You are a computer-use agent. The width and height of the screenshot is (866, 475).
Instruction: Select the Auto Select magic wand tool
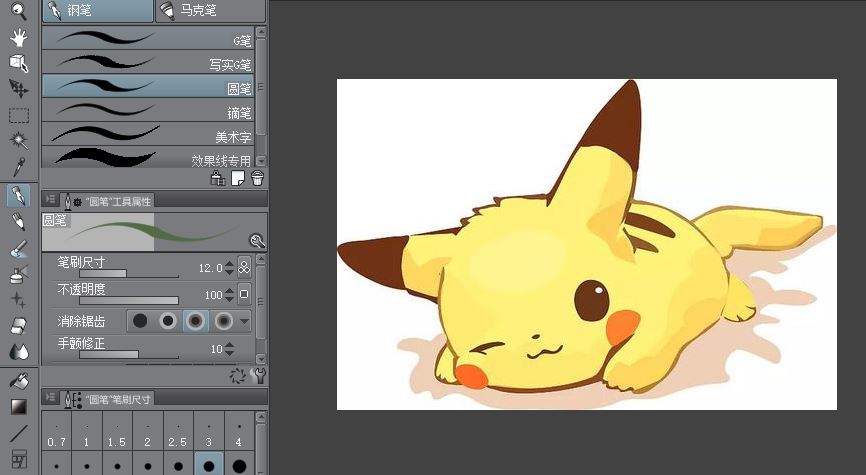coord(19,140)
